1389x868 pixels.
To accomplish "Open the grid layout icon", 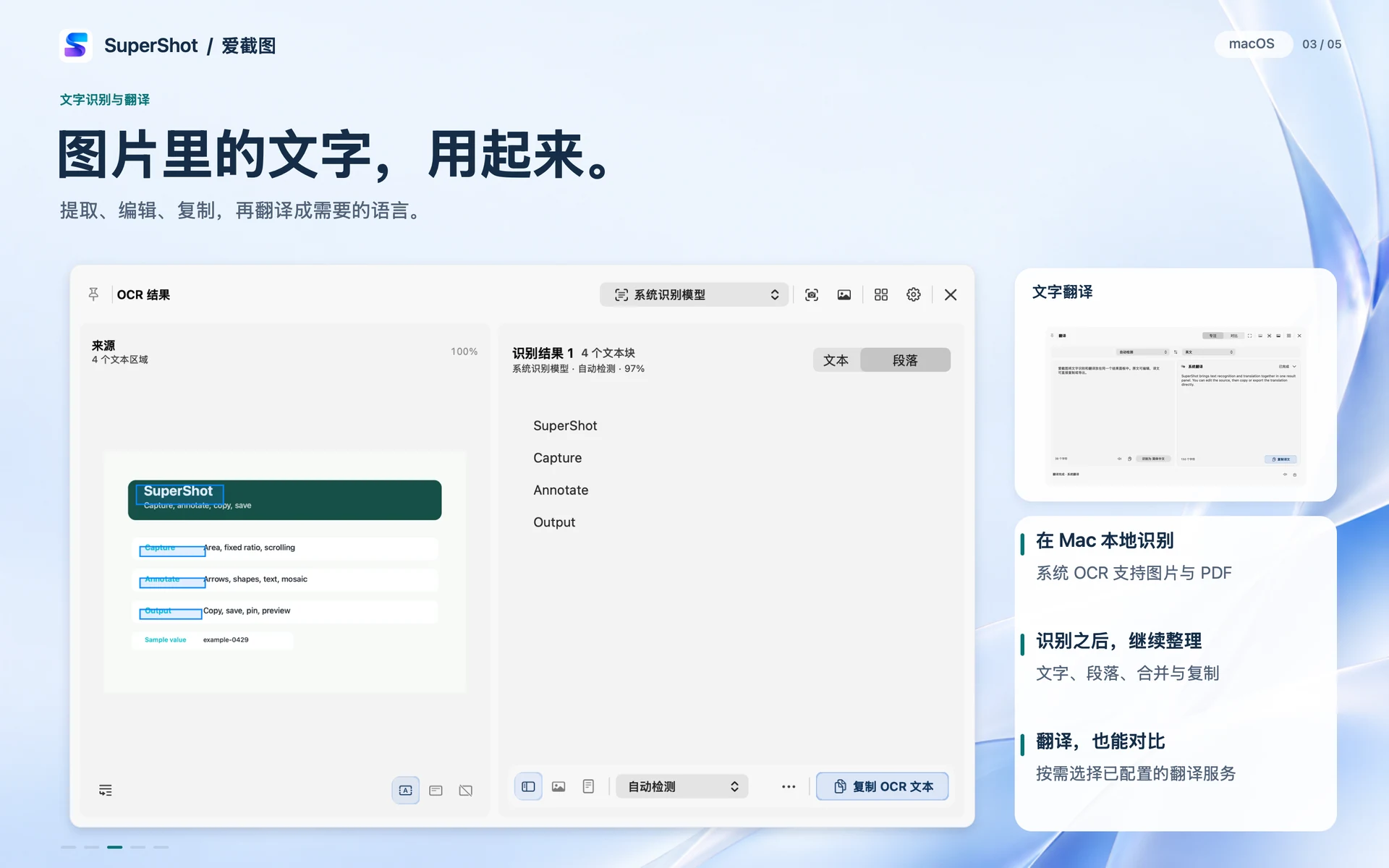I will click(881, 294).
